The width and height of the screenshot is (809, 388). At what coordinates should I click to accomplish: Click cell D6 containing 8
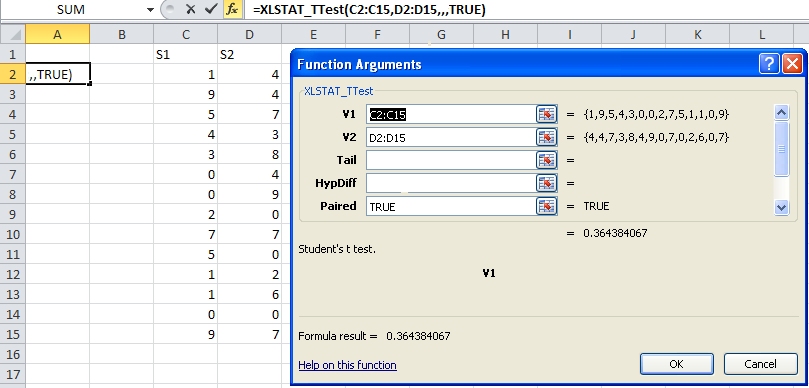[x=249, y=154]
